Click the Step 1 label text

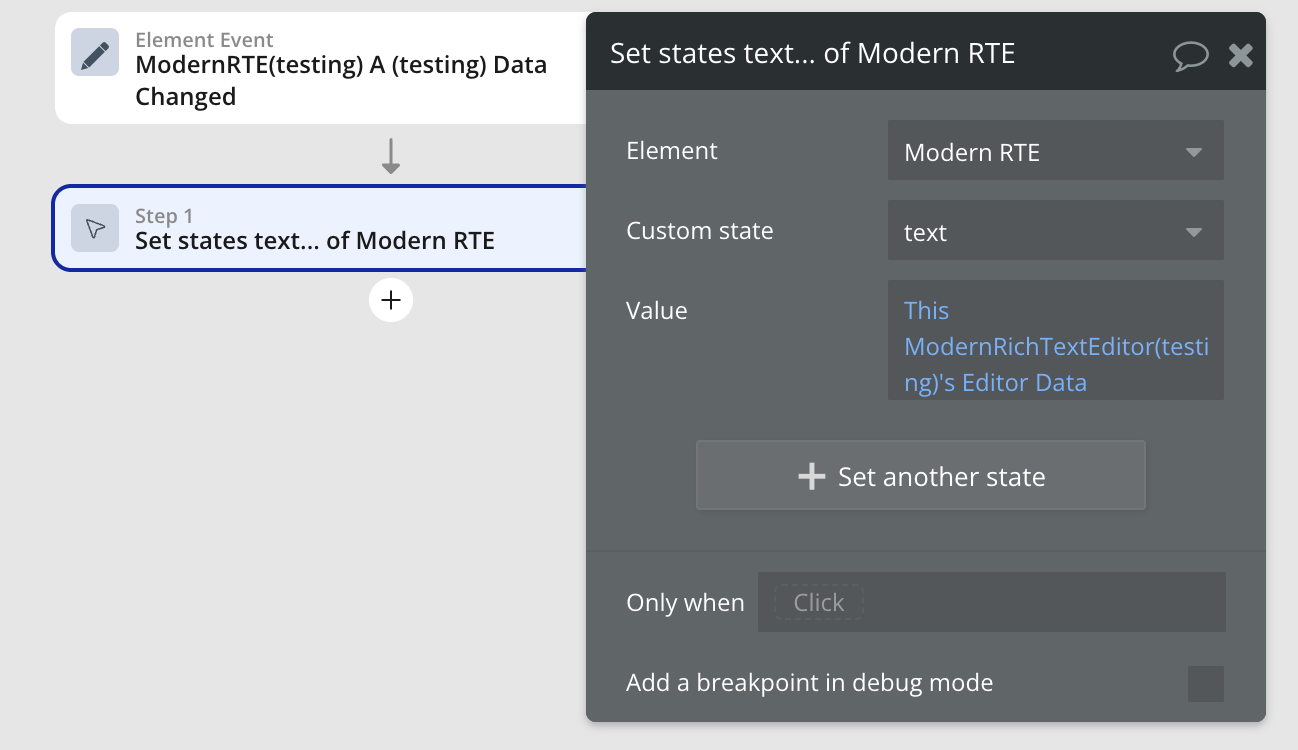pos(164,216)
